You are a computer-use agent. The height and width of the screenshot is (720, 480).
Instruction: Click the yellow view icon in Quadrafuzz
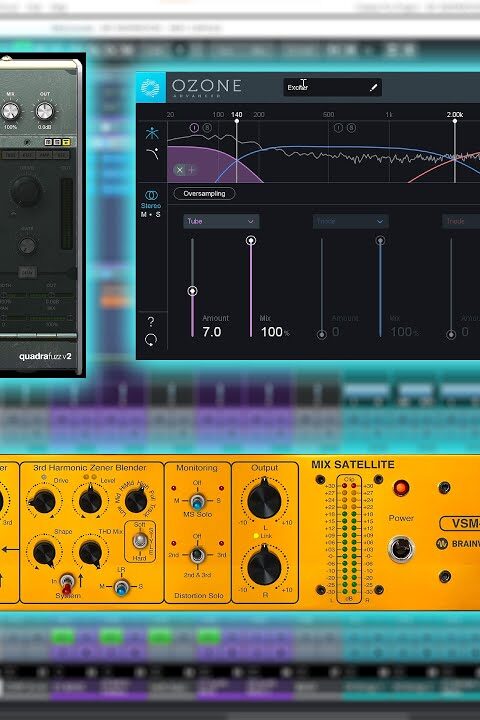66,142
